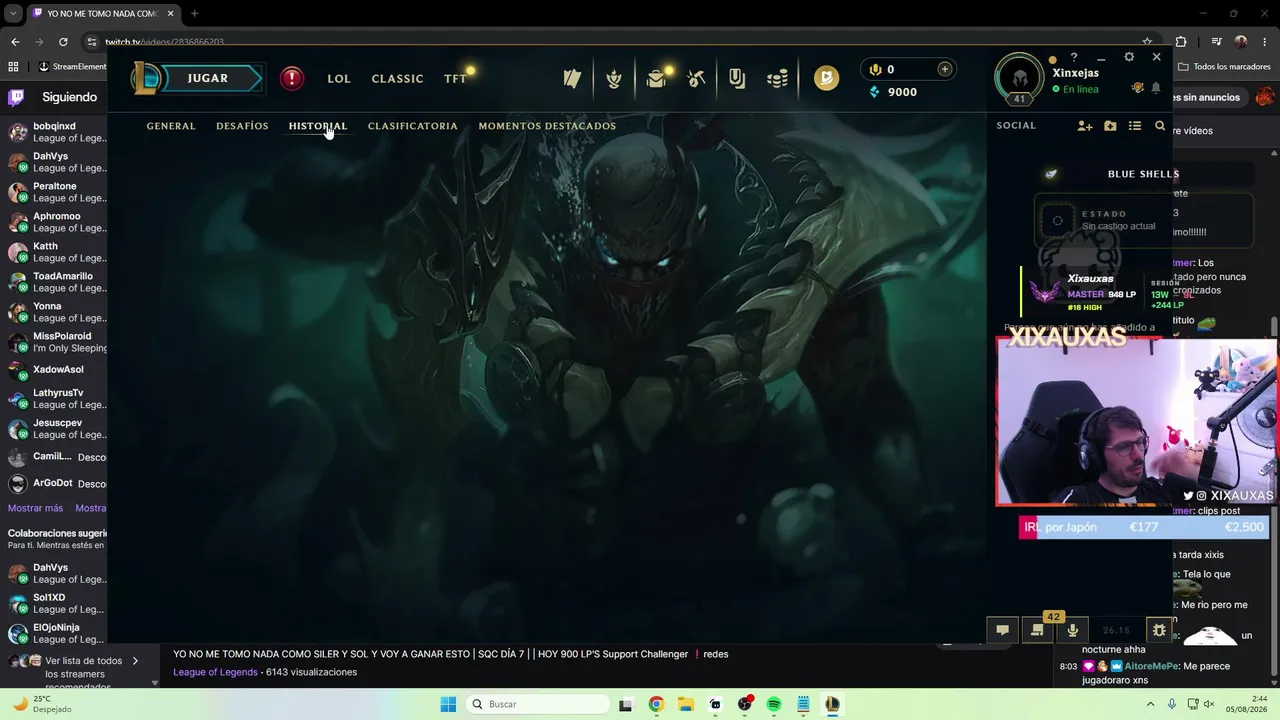
Task: Click League of Legends category link
Action: pos(215,672)
